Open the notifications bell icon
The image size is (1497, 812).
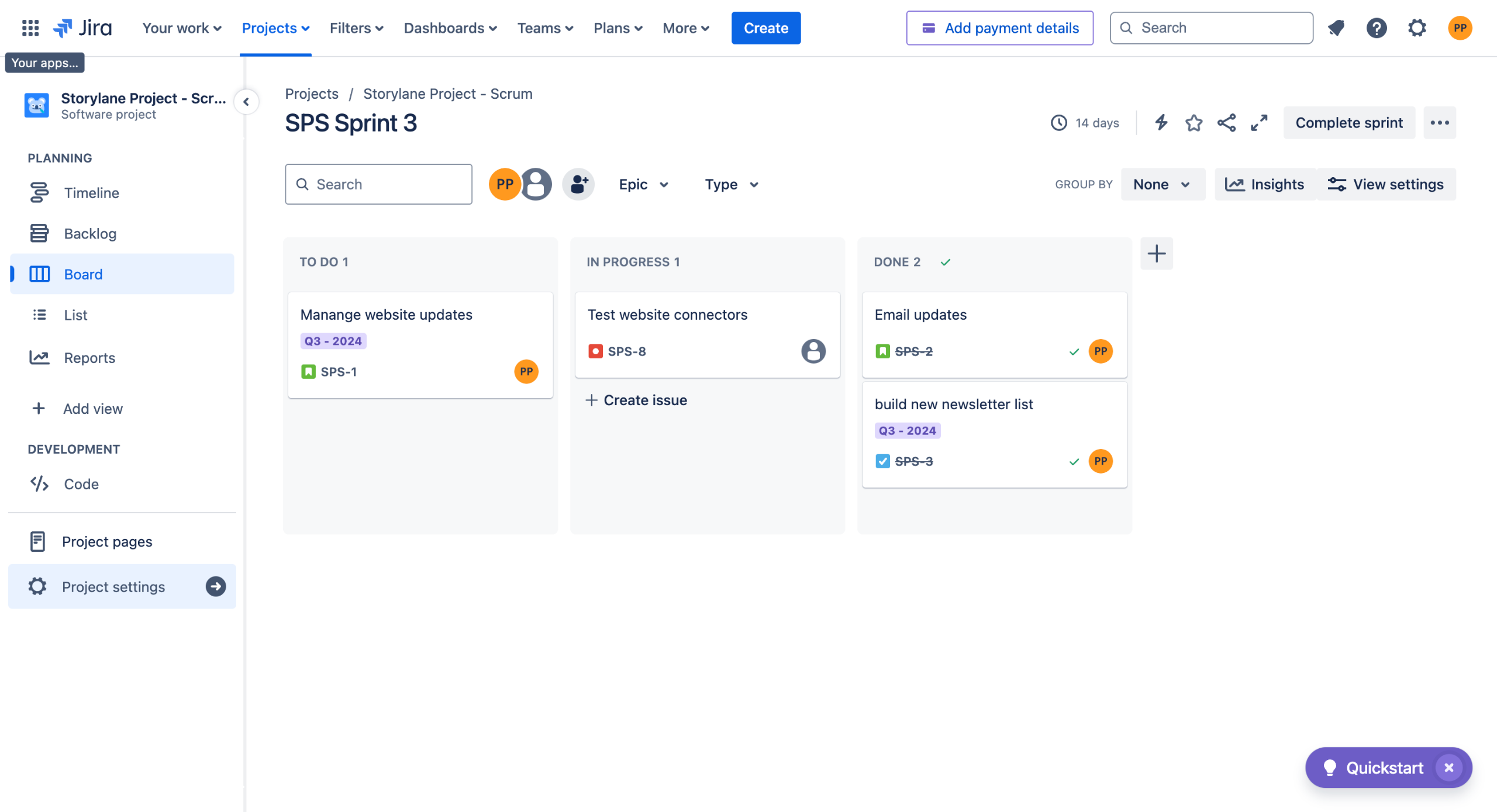pos(1336,27)
